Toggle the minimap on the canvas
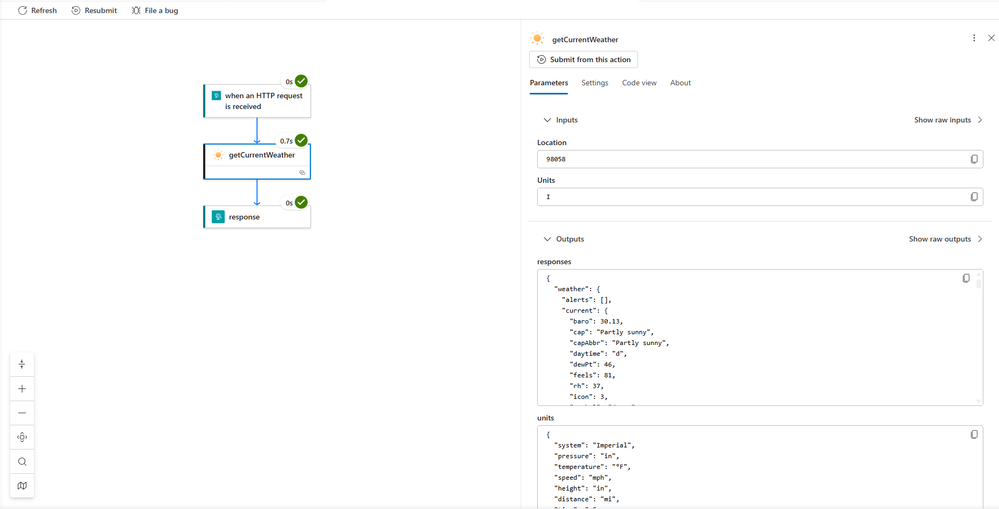The image size is (999, 509). 22,486
